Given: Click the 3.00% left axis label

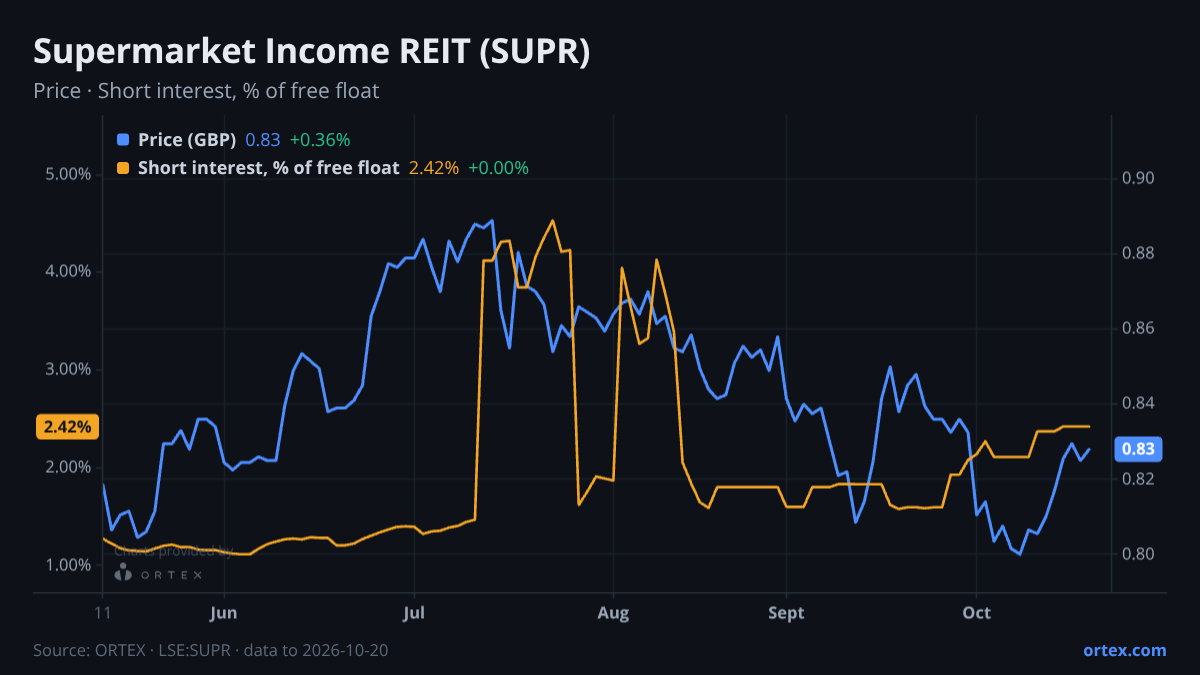Looking at the screenshot, I should pyautogui.click(x=68, y=369).
